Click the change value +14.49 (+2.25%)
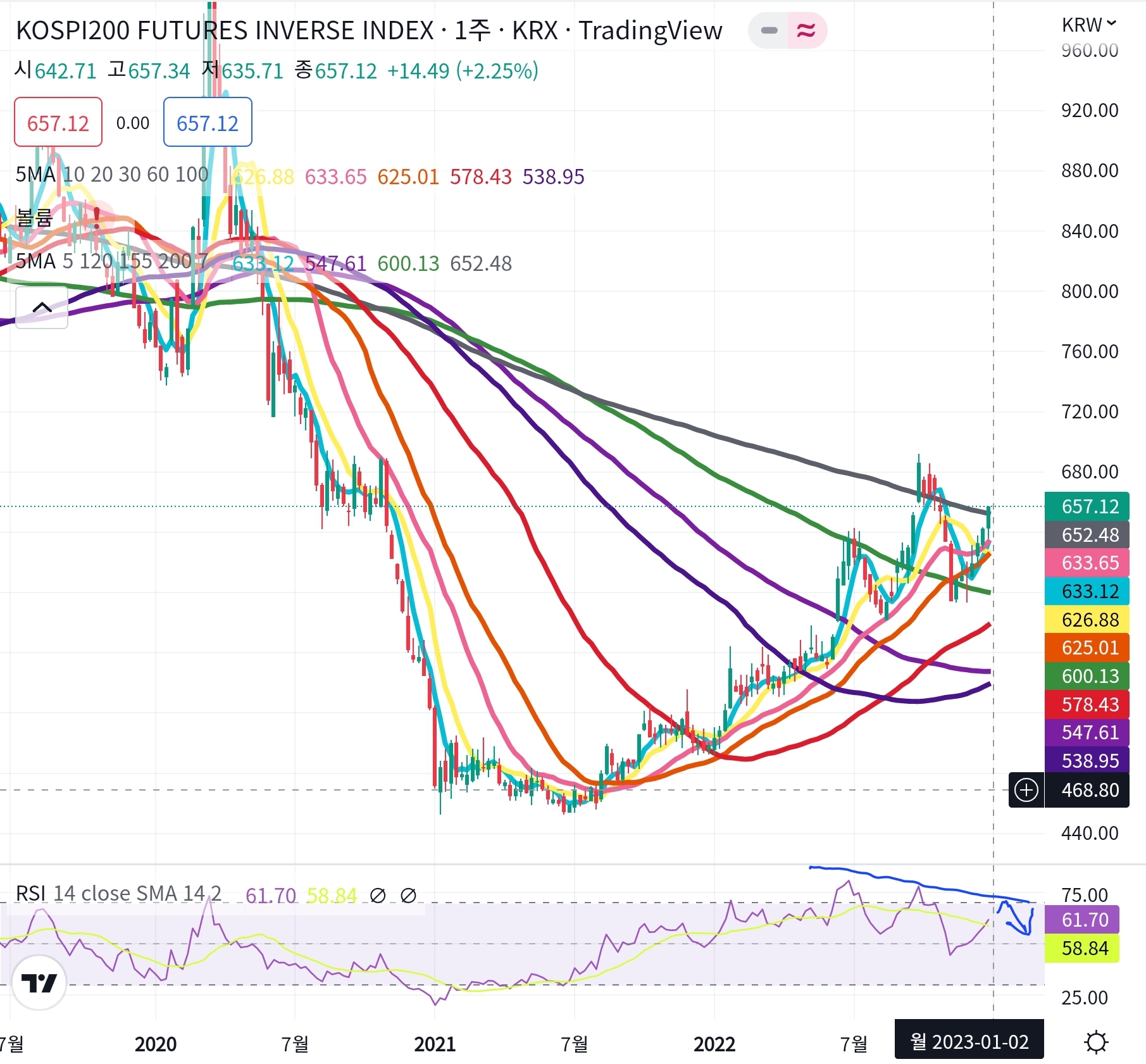The width and height of the screenshot is (1146, 1064). pyautogui.click(x=463, y=71)
